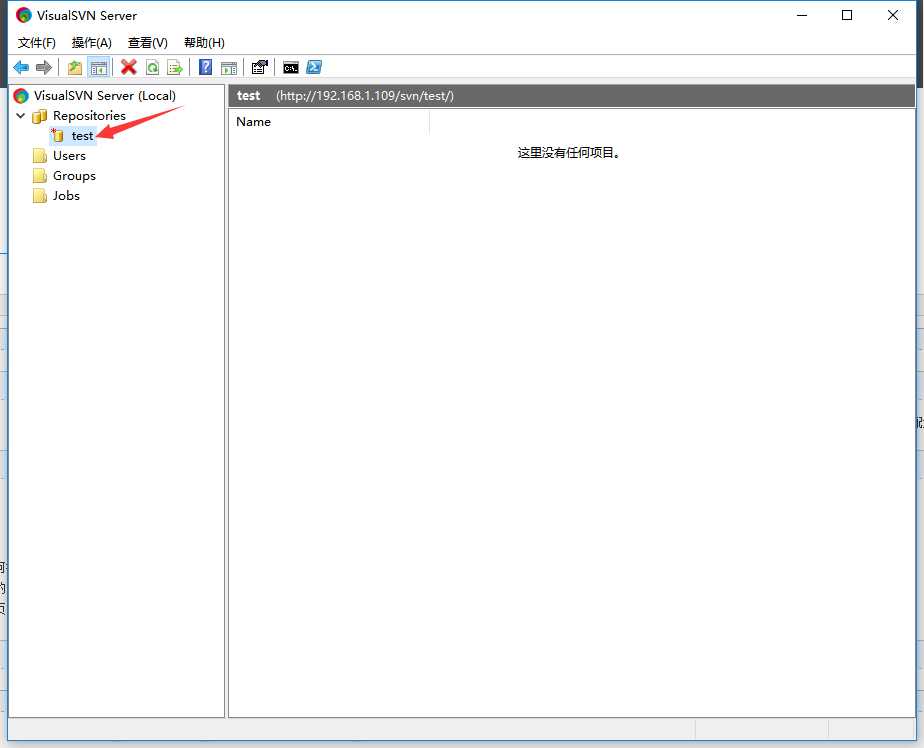Click the gray Forward arrow in toolbar

click(44, 67)
